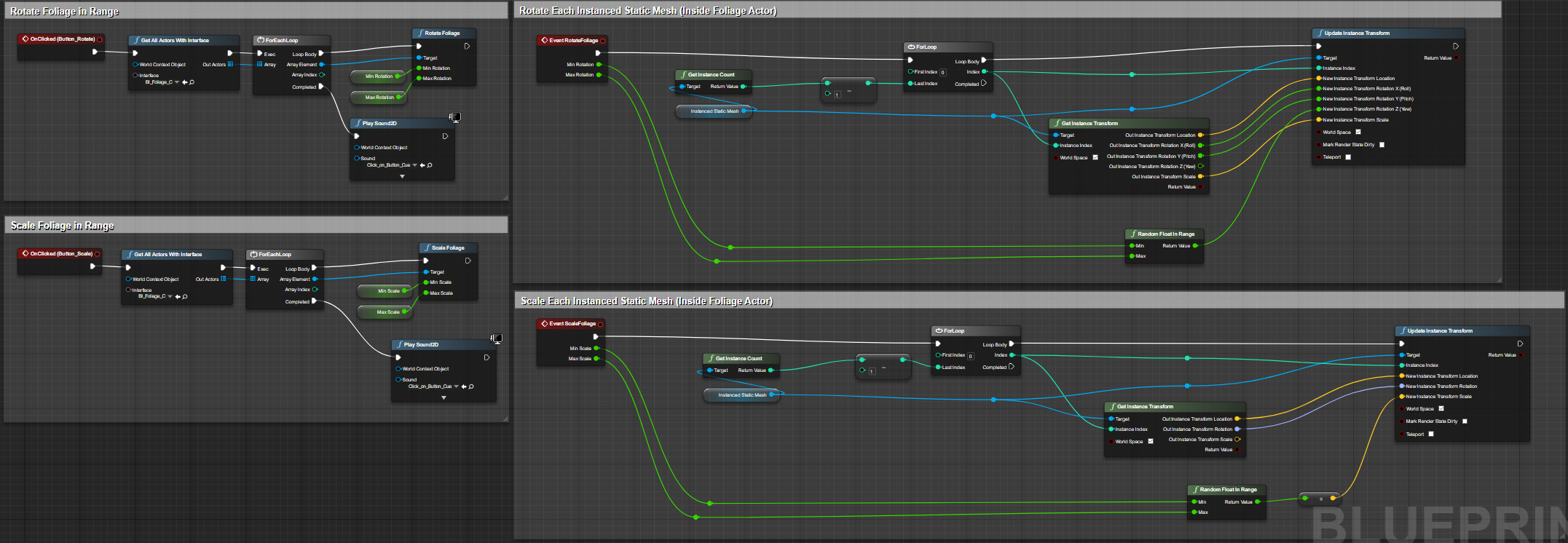Screen dimensions: 1568x543
Task: Select Get Instance Count node title in Rotate section
Action: (711, 74)
